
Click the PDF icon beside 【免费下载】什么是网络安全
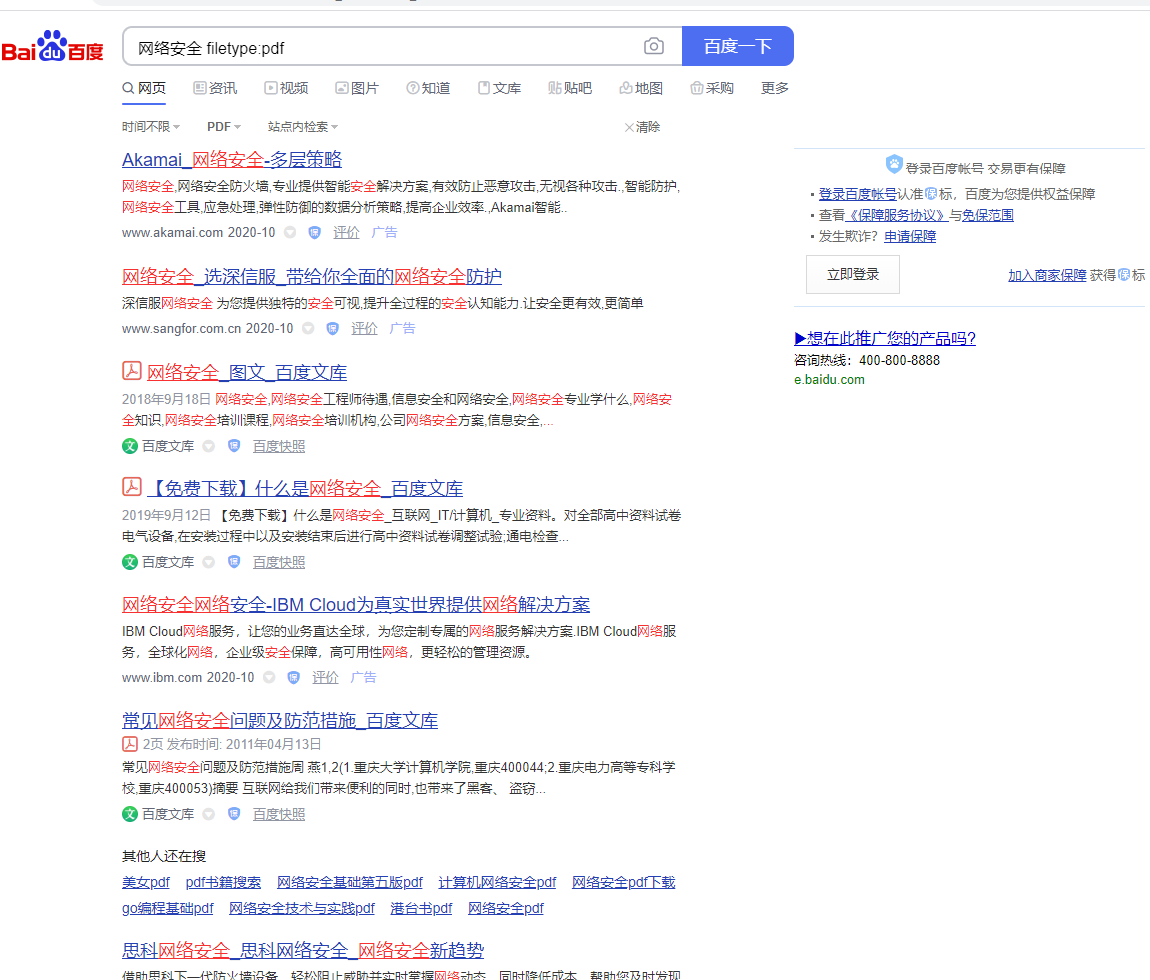coord(131,486)
